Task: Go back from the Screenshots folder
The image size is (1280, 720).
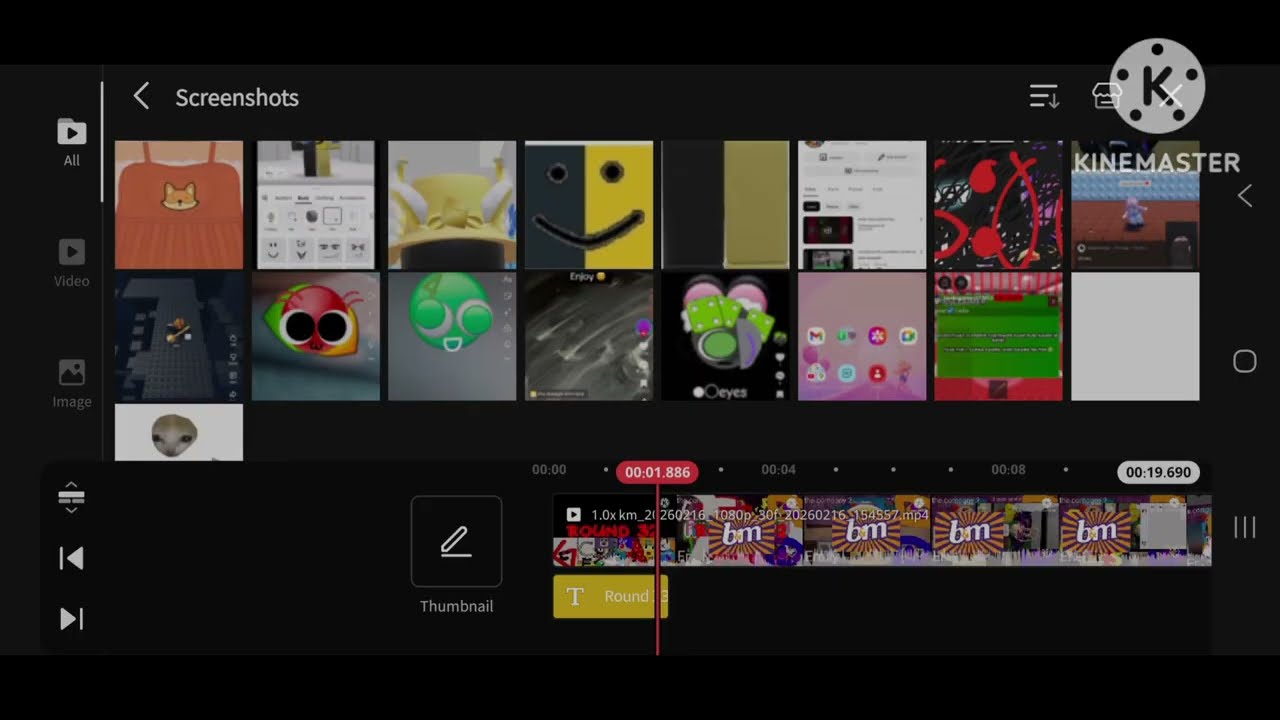Action: pyautogui.click(x=141, y=97)
